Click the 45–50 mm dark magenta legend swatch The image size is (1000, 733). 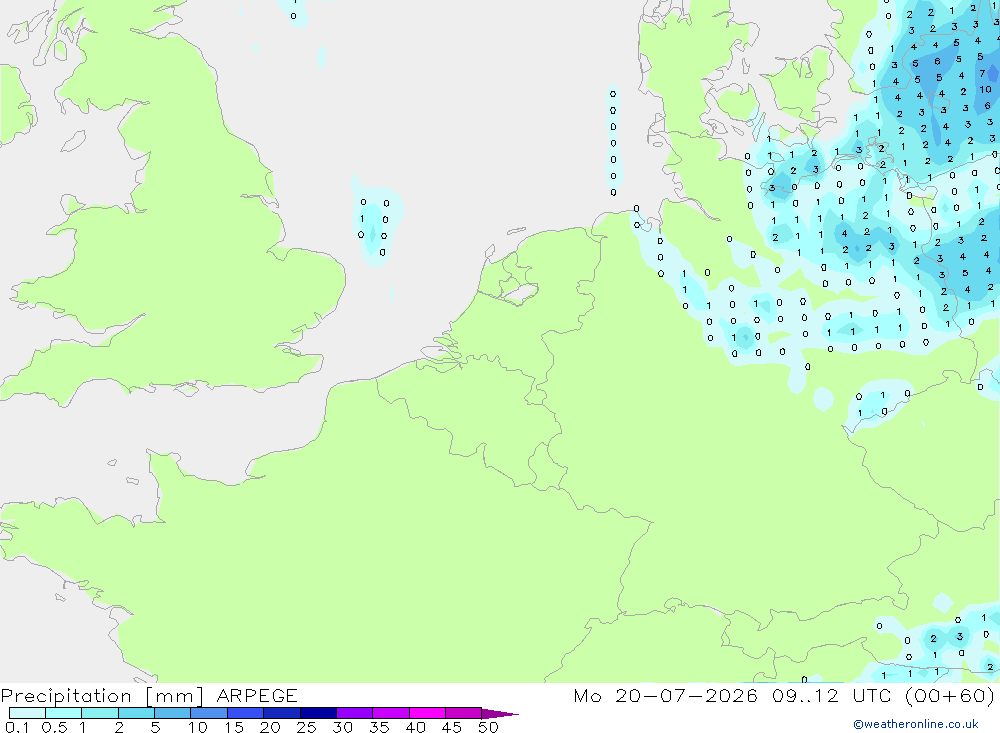464,713
